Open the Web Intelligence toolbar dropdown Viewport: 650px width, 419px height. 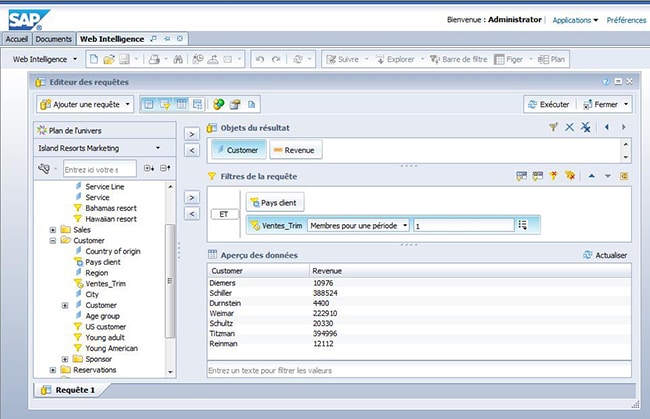click(75, 59)
